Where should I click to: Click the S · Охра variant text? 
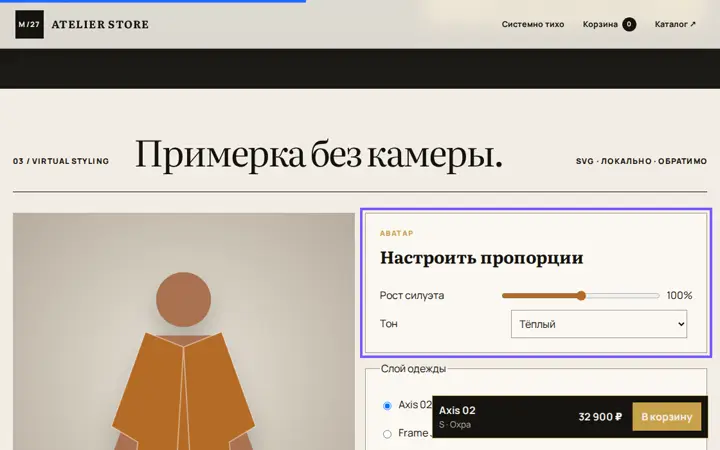[455, 425]
